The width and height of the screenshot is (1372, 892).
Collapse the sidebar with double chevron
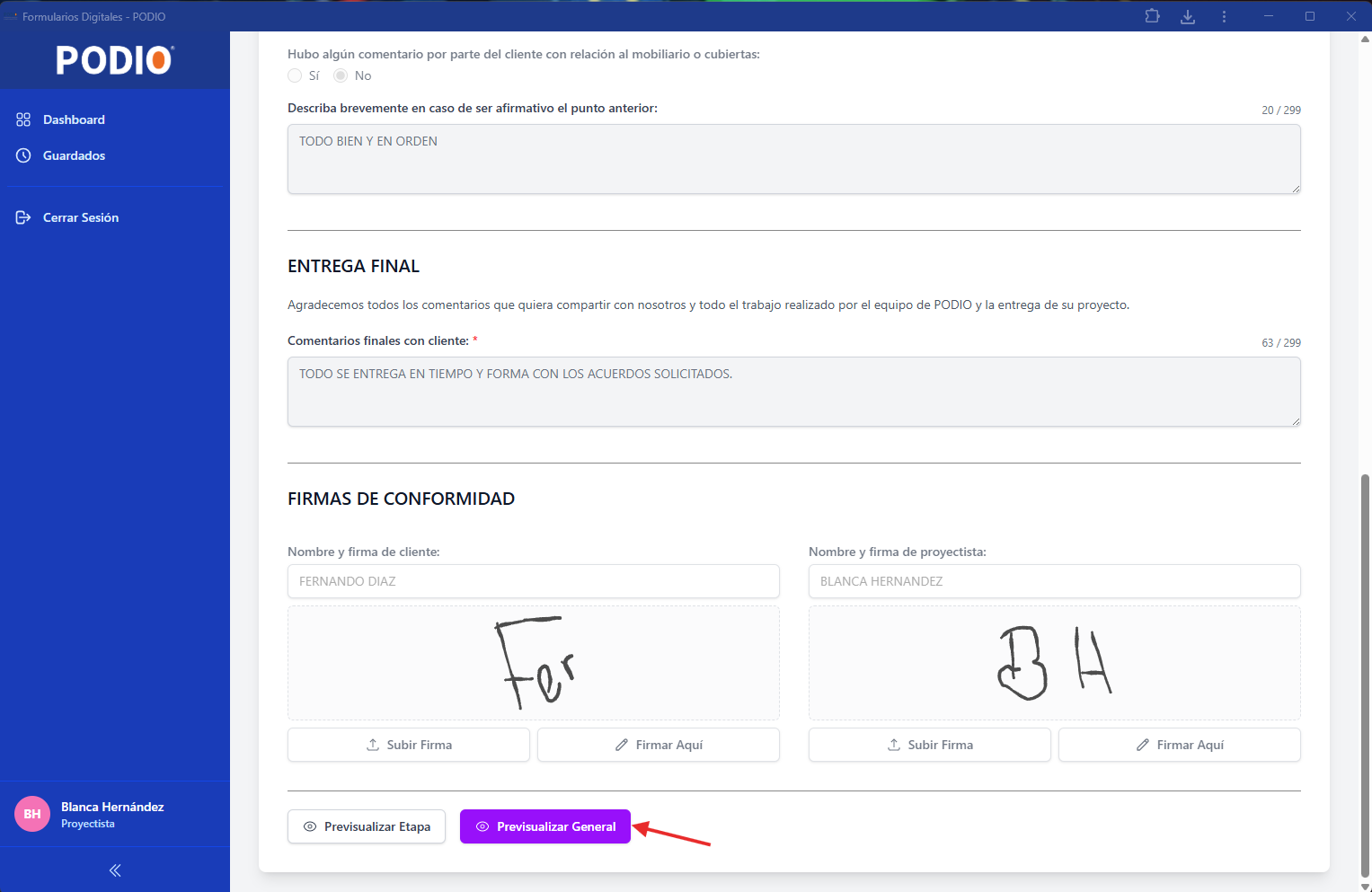(x=115, y=870)
